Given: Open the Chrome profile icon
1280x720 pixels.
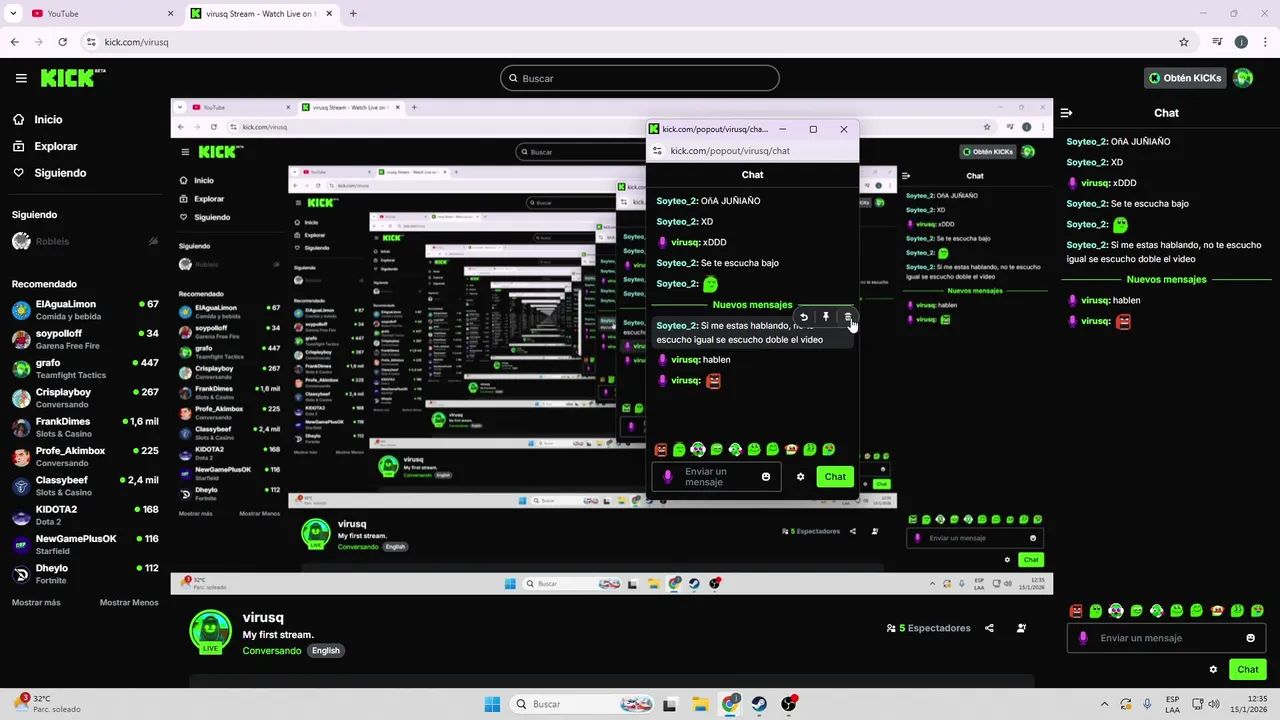Looking at the screenshot, I should click(x=1241, y=42).
